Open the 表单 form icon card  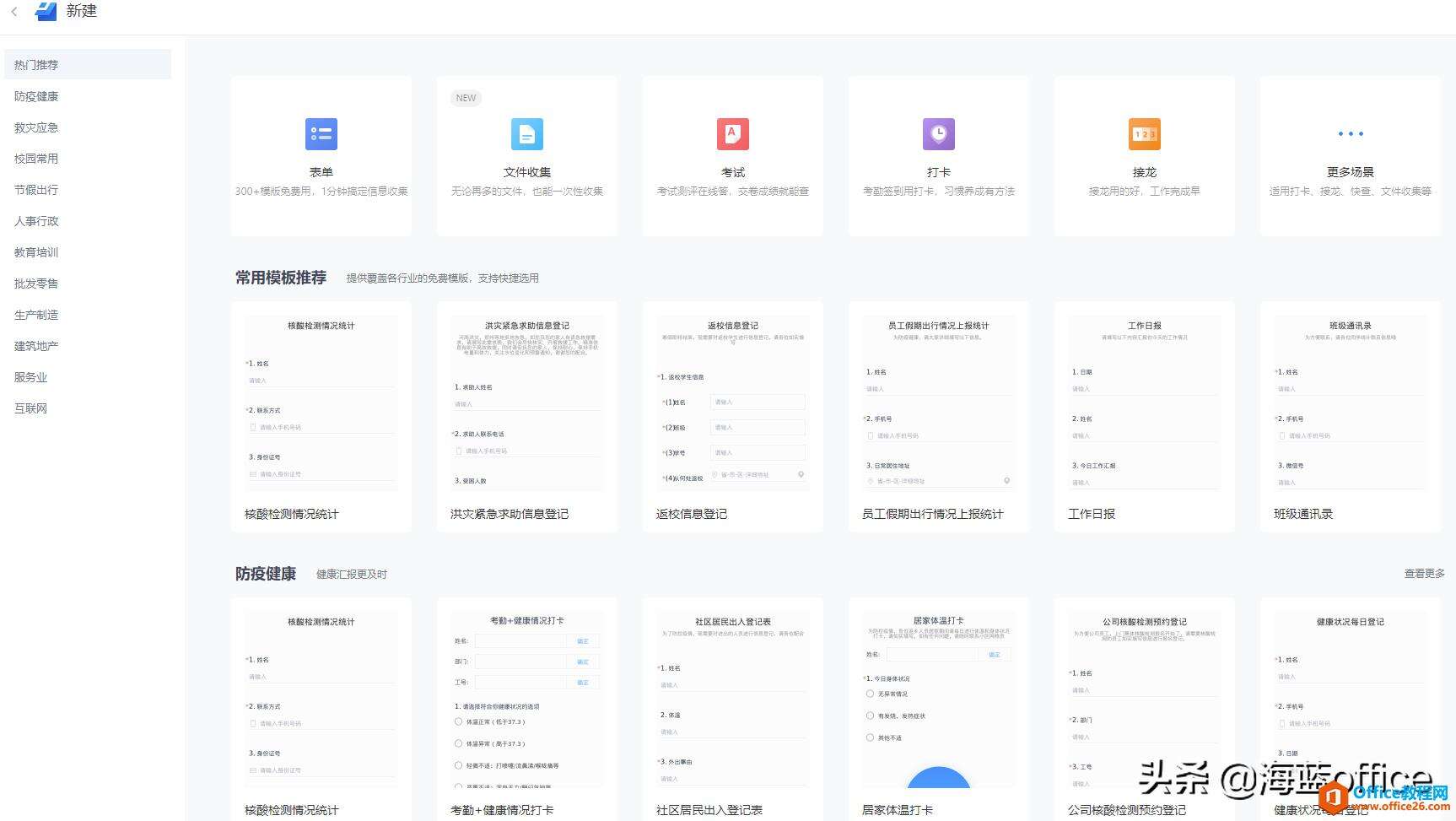321,134
